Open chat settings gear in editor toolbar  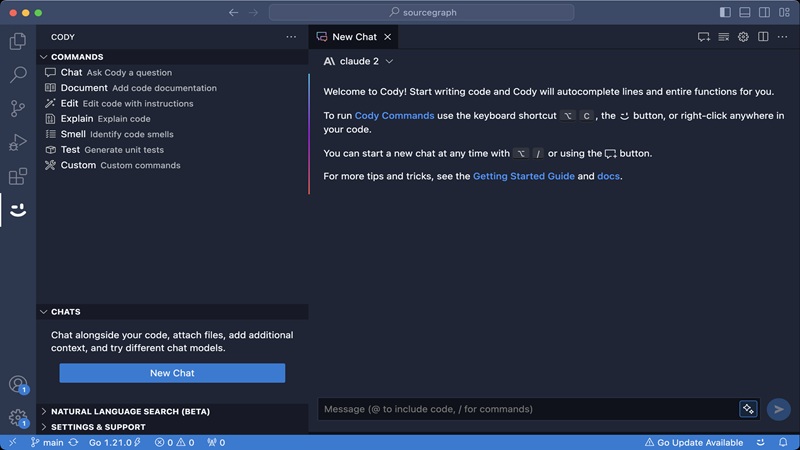click(743, 37)
